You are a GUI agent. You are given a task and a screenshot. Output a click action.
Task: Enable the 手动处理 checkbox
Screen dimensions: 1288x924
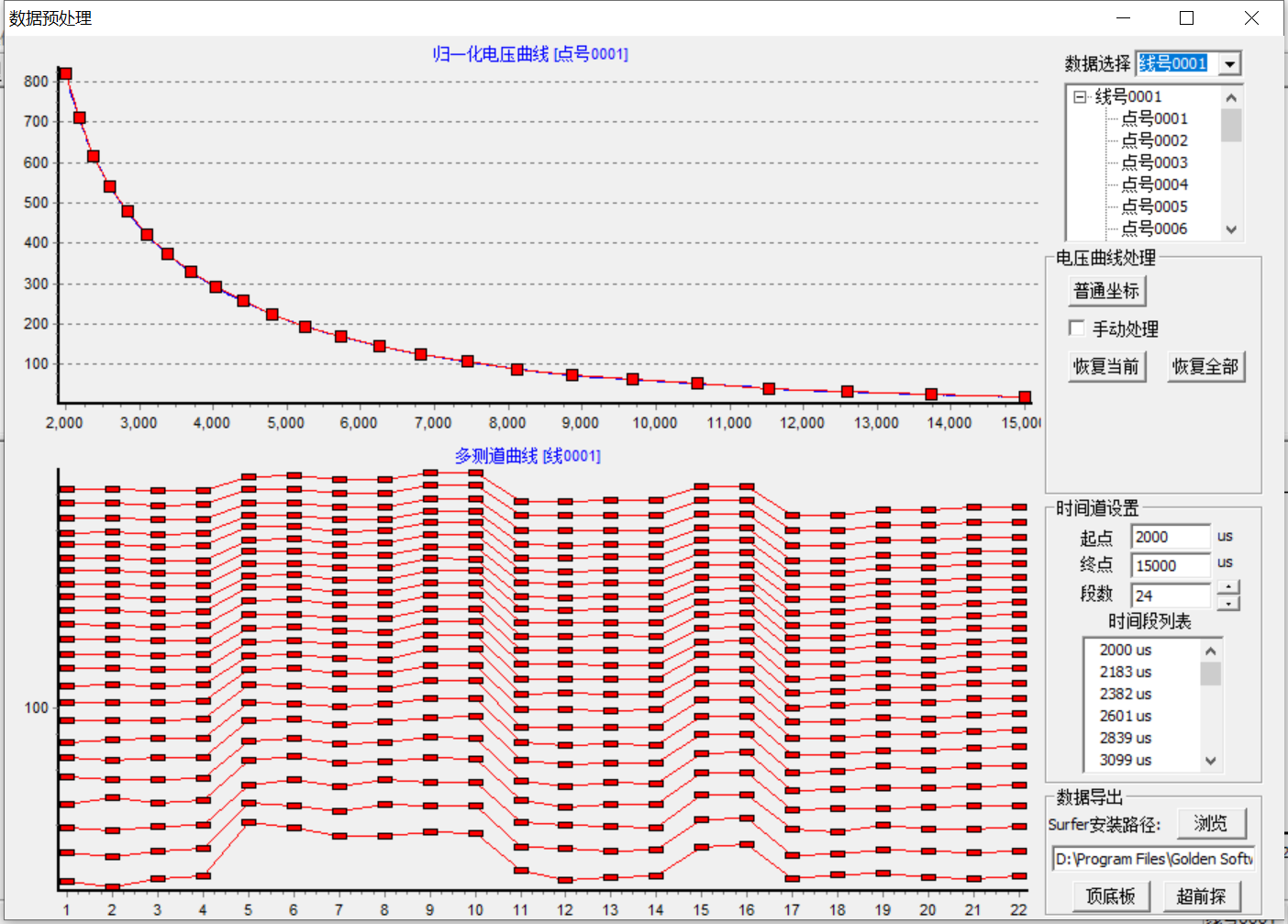[1077, 328]
